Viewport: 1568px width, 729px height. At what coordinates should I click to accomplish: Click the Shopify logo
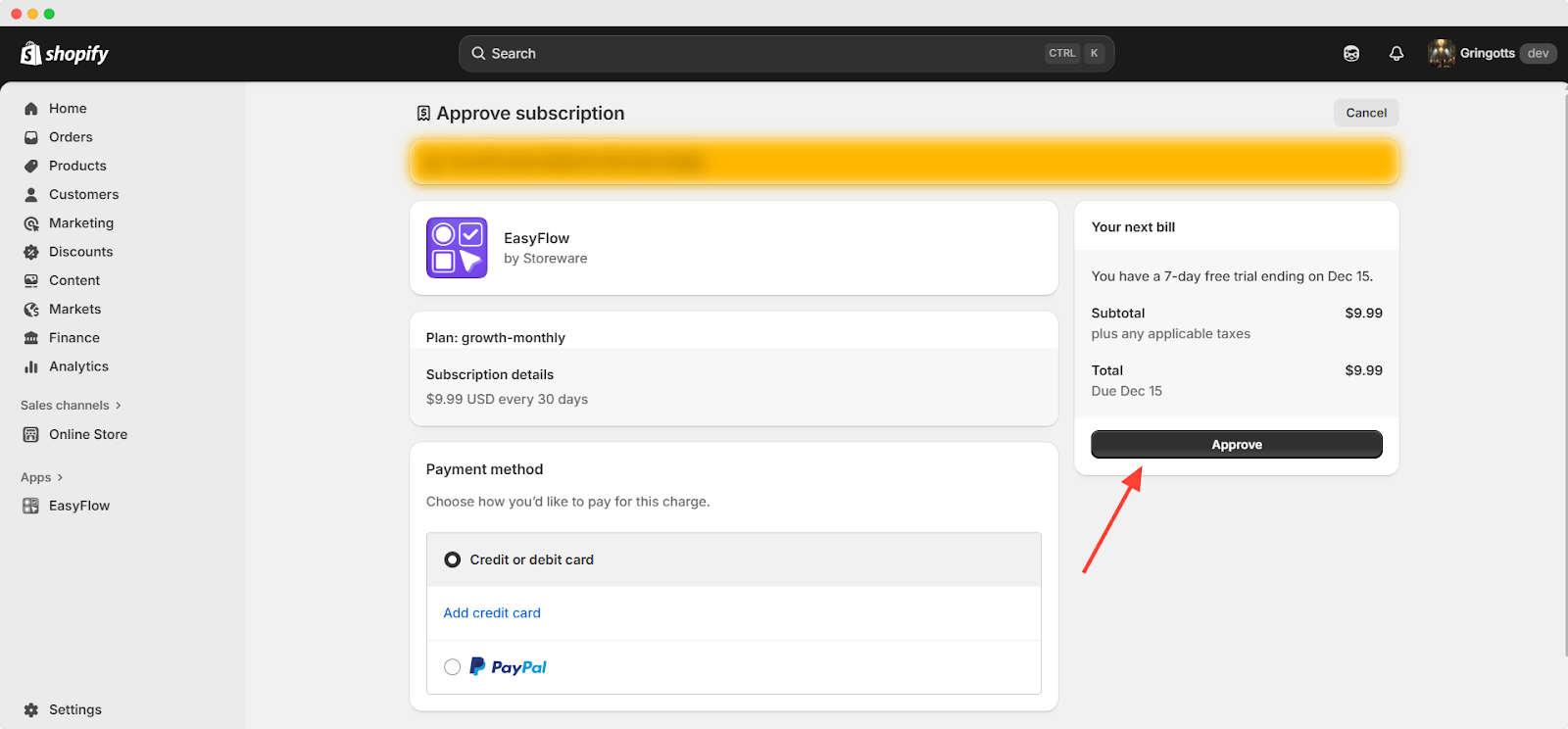(65, 53)
